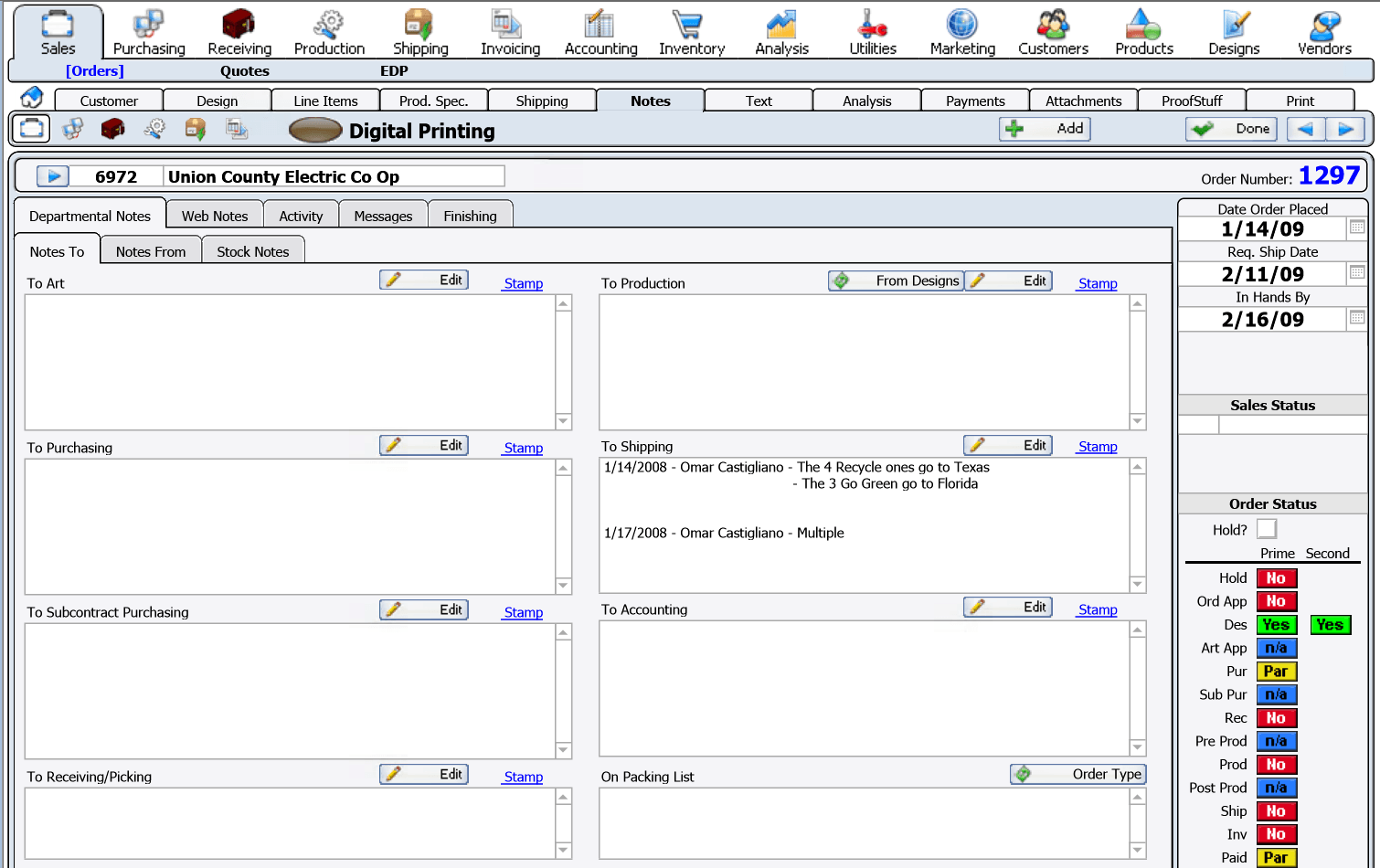Click the customer name field Union County Electric
Screen dimensions: 1380x868
(334, 176)
